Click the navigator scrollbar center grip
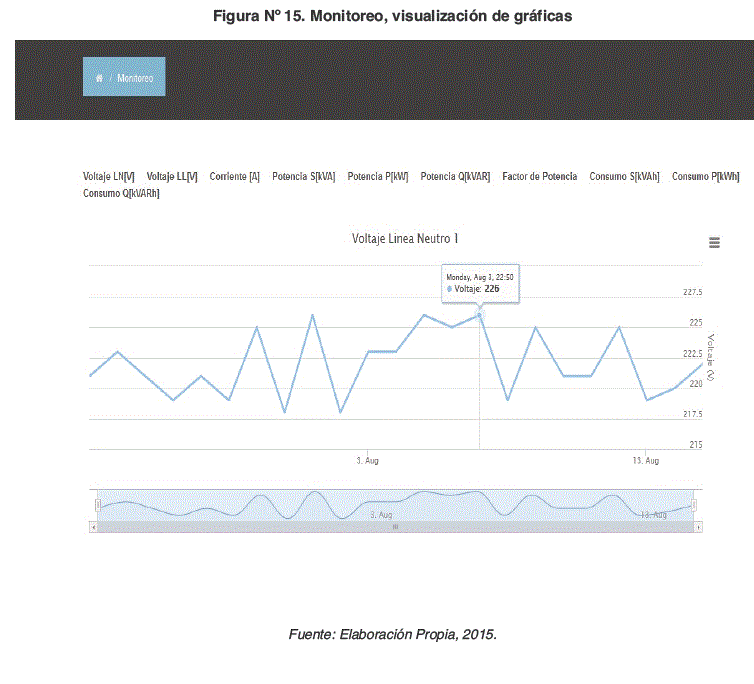Screen dimensions: 754x684 point(395,526)
